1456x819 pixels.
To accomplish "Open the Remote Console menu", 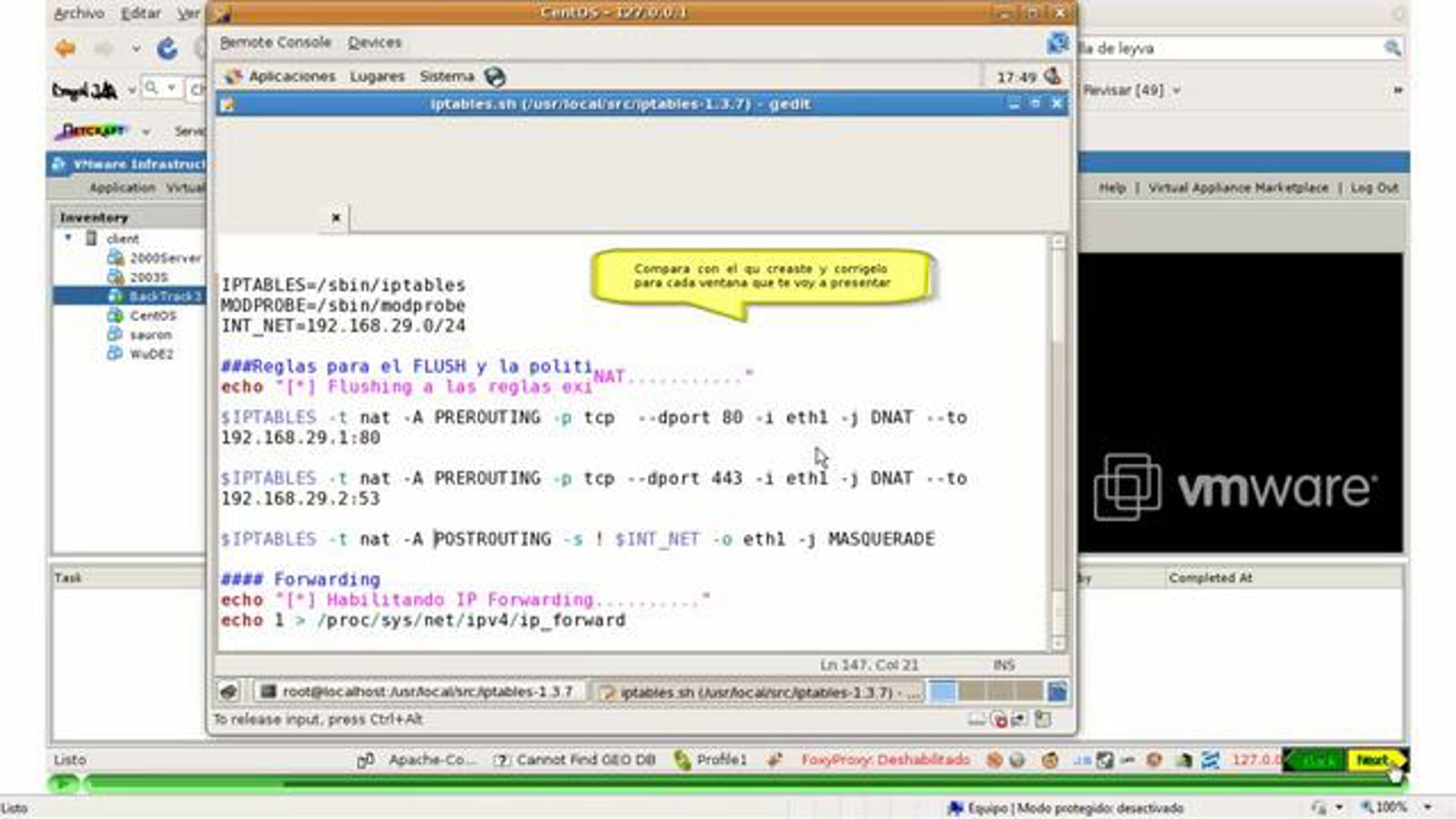I will [275, 42].
